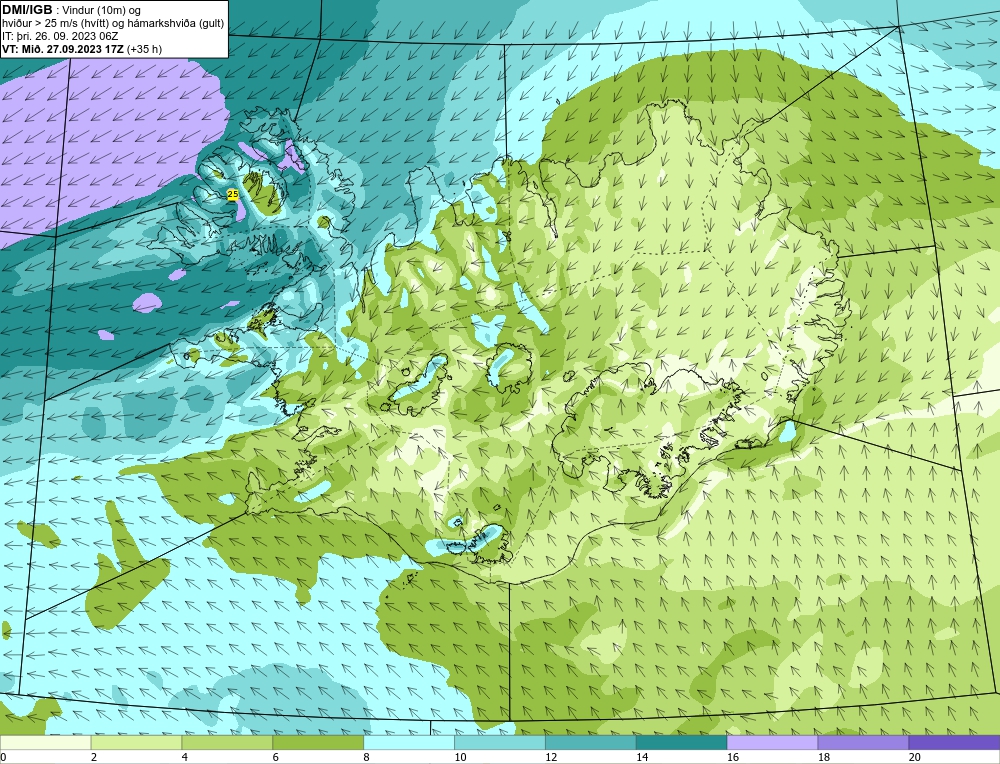Click the DMI/IGB title text

pyautogui.click(x=28, y=10)
